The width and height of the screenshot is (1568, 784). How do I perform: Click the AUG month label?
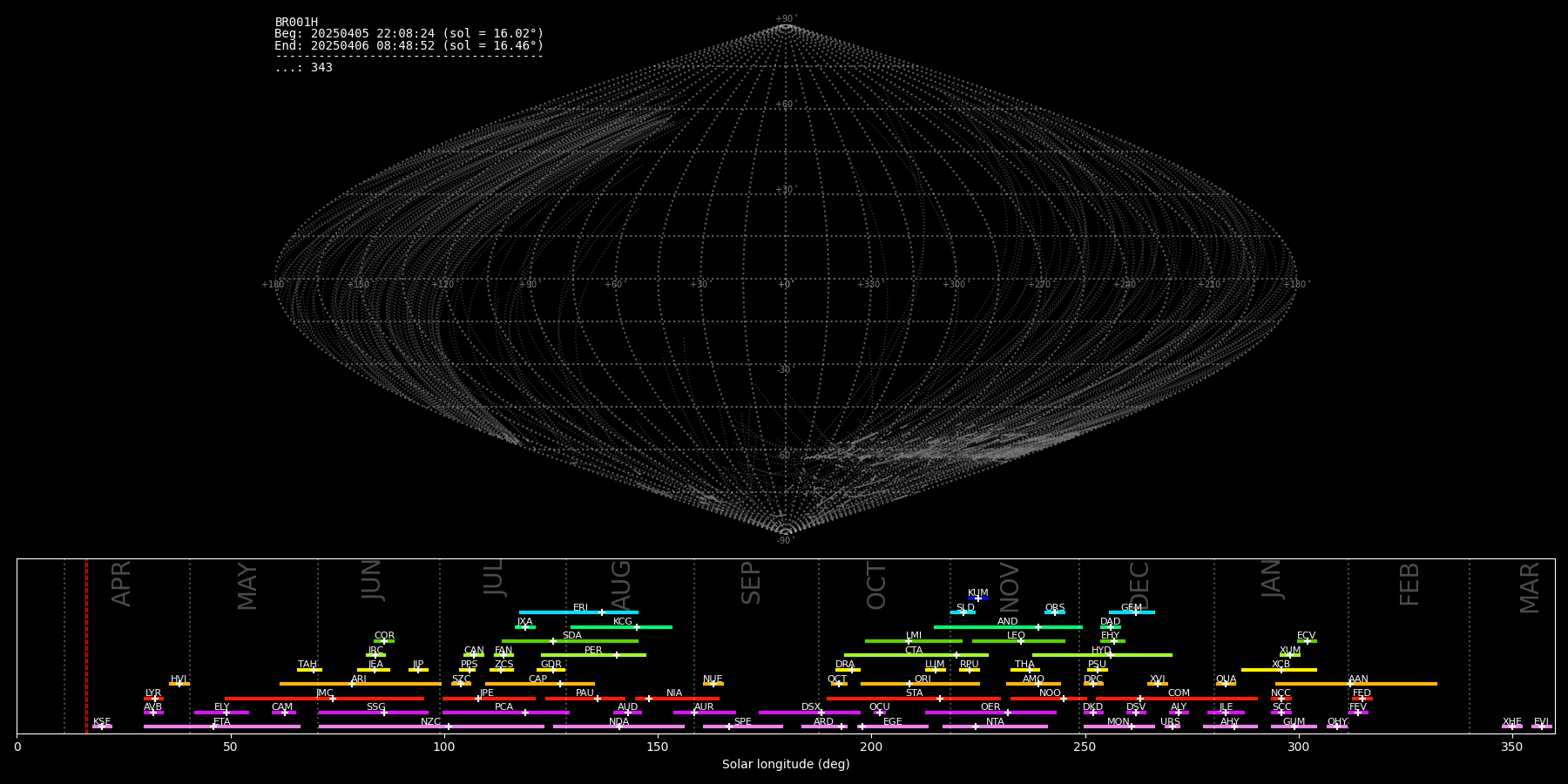[621, 585]
